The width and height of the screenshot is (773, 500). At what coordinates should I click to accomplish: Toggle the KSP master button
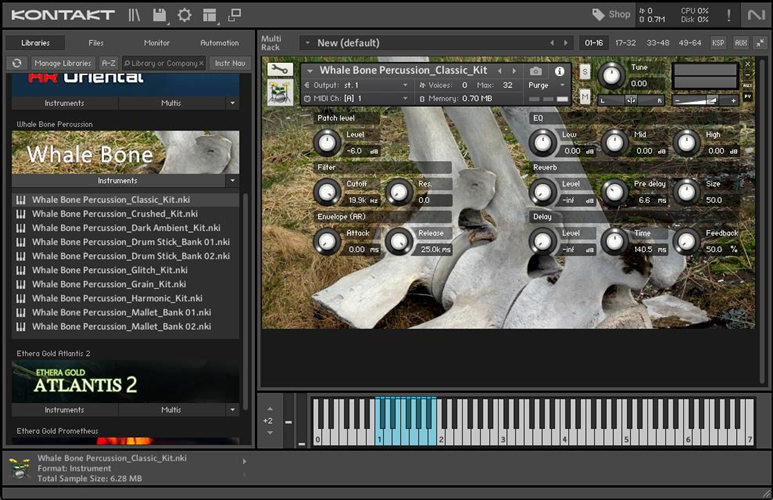(718, 43)
